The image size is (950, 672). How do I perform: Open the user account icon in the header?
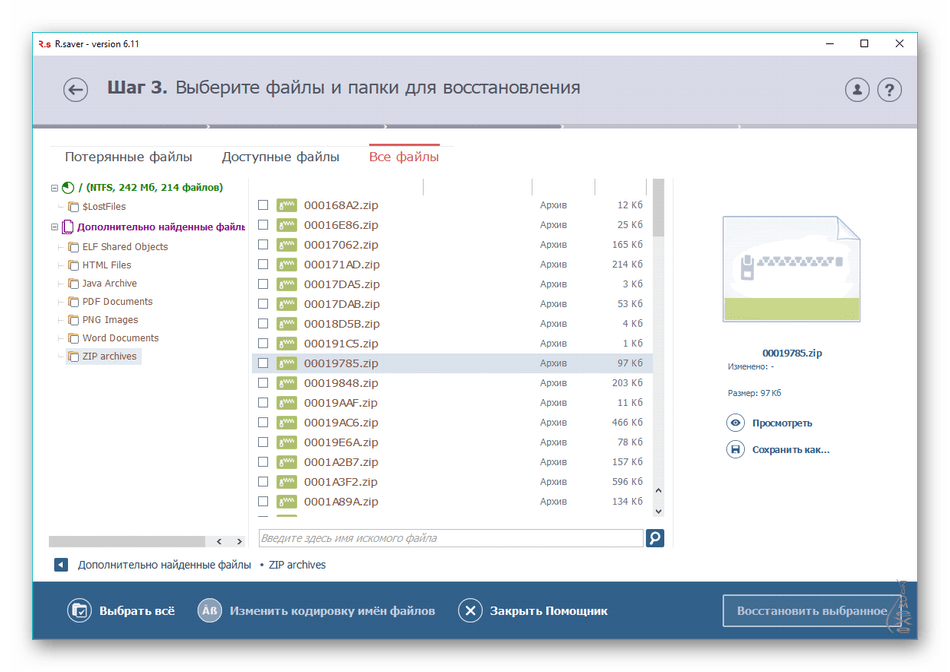pyautogui.click(x=855, y=88)
